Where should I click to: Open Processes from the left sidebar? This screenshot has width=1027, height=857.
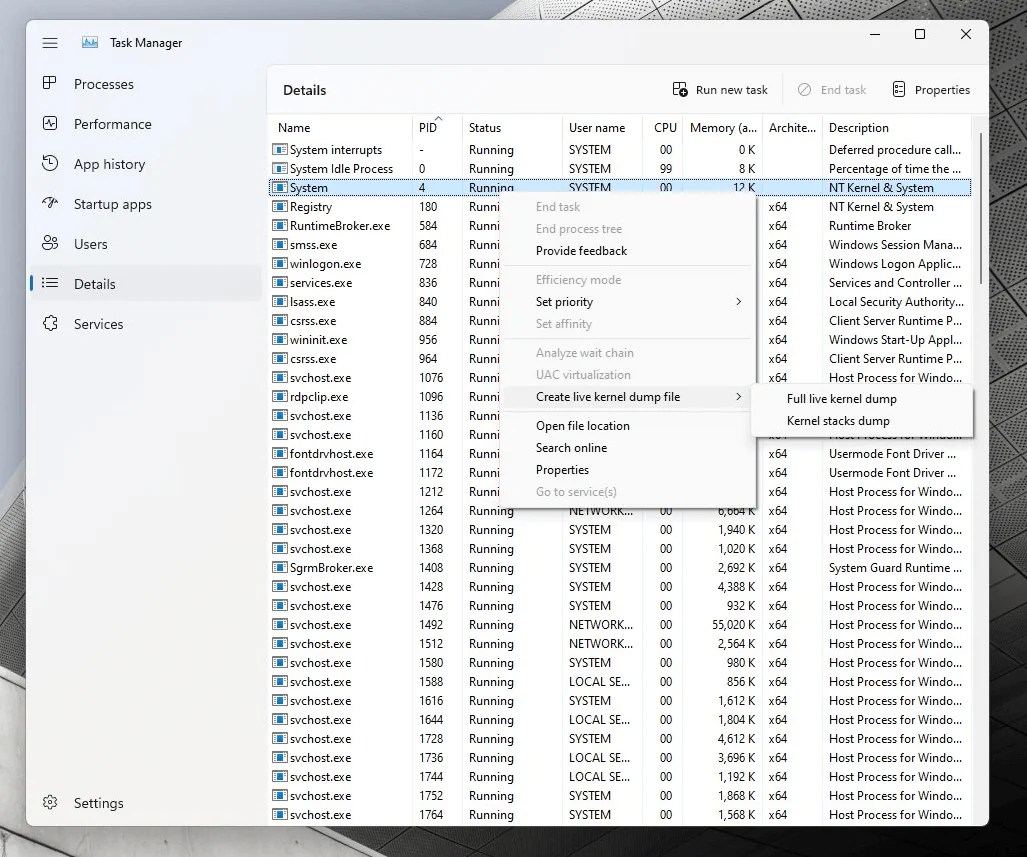(x=103, y=84)
